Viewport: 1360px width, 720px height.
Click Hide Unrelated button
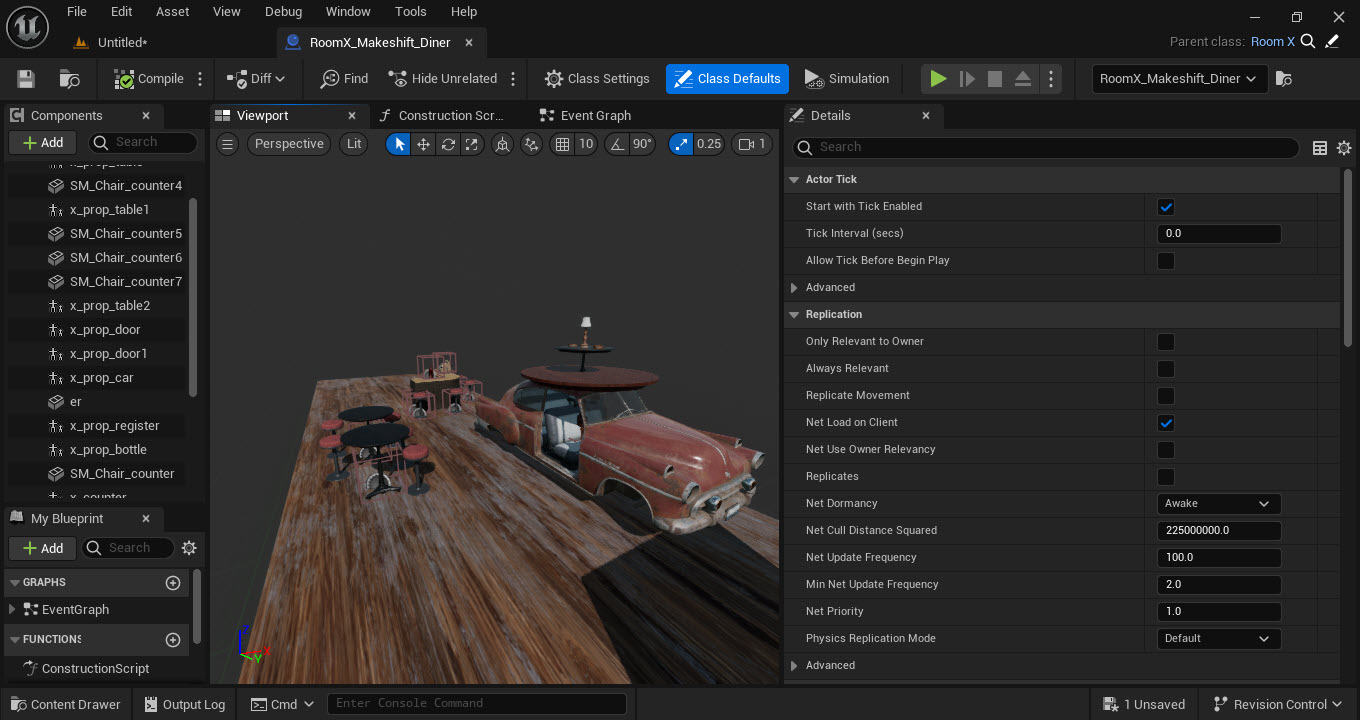click(x=443, y=79)
